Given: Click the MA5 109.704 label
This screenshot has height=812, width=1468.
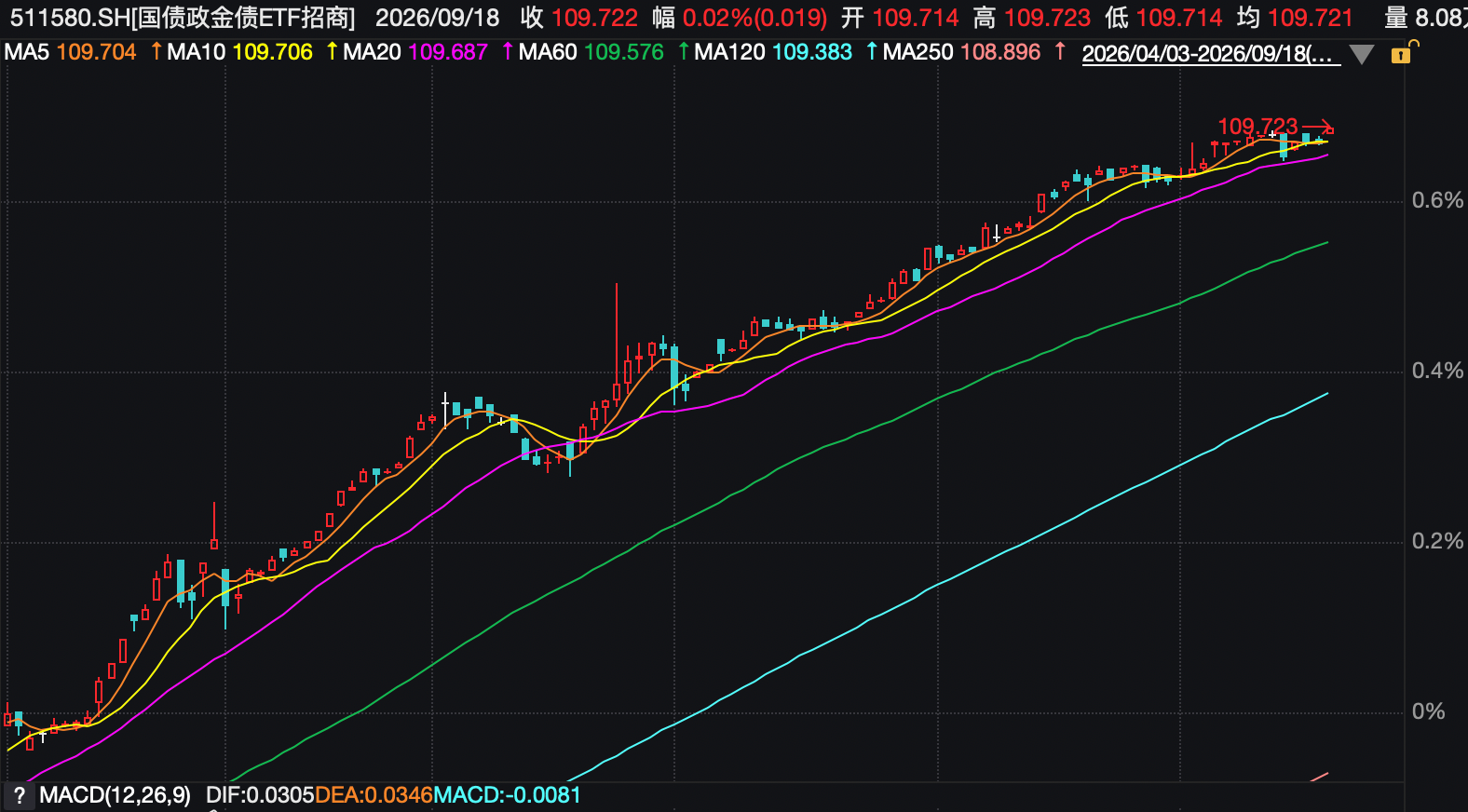Looking at the screenshot, I should tap(71, 52).
